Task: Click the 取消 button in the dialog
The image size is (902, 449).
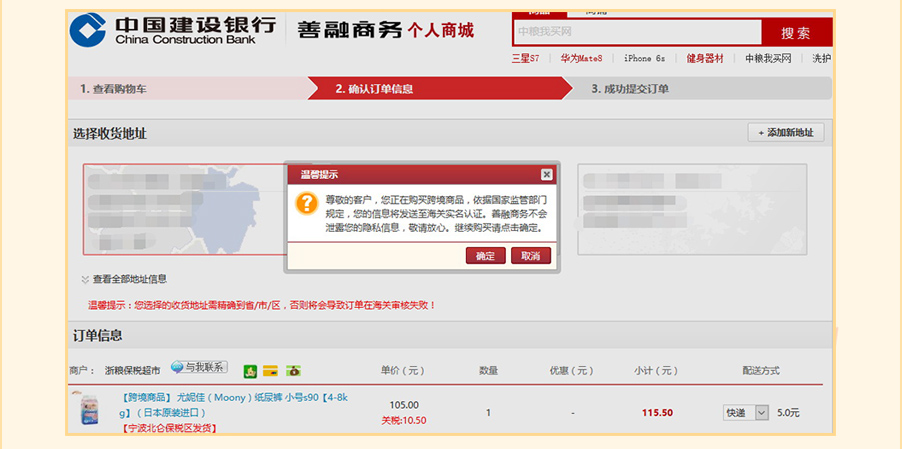Action: click(x=530, y=256)
